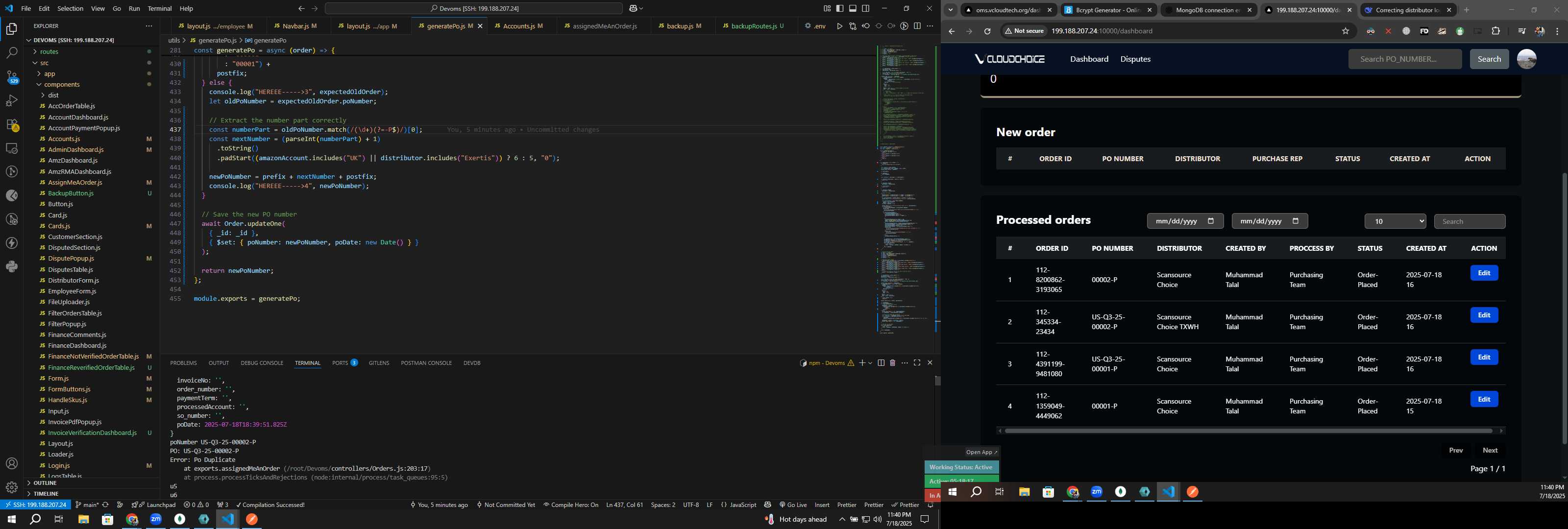Open the Python icon in activity bar
This screenshot has width=1568, height=529.
12,266
